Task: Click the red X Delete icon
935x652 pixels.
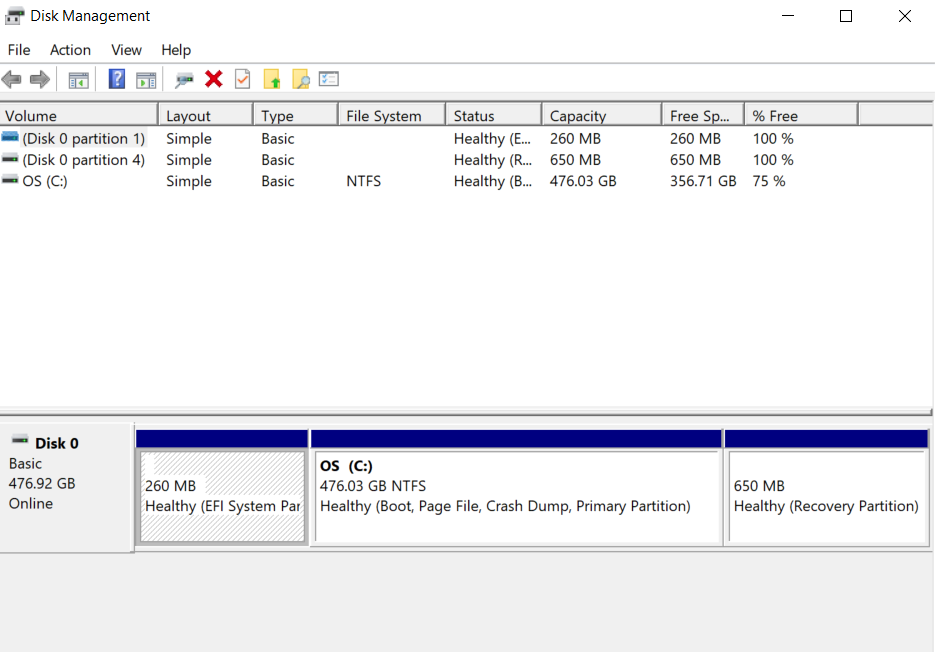Action: [213, 79]
